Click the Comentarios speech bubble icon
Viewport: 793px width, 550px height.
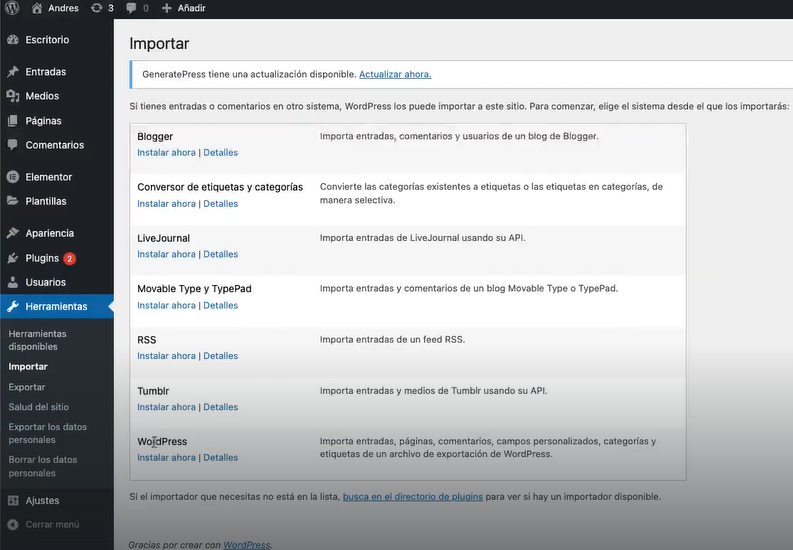tap(13, 145)
